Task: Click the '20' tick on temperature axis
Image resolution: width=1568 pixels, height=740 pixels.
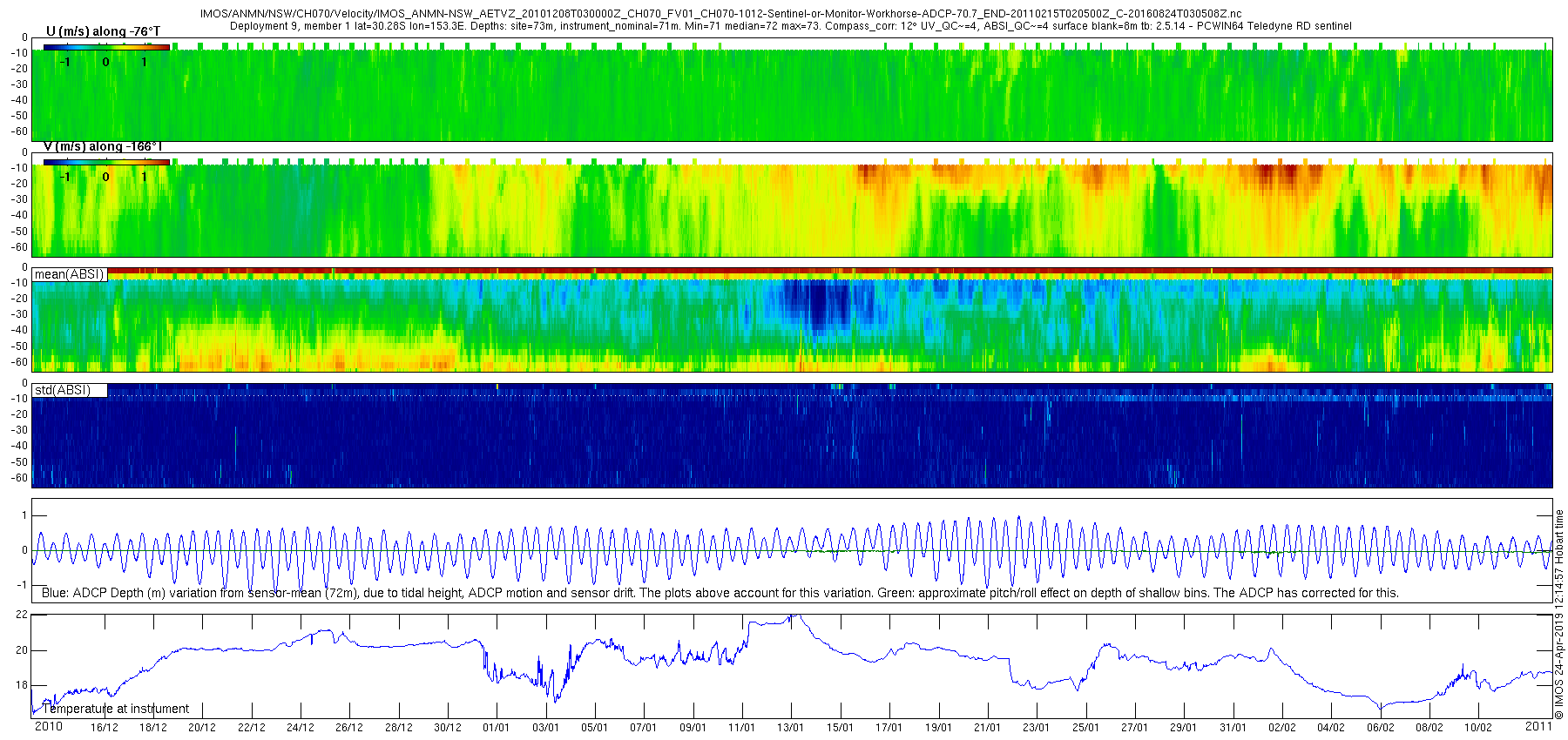Action: [22, 650]
